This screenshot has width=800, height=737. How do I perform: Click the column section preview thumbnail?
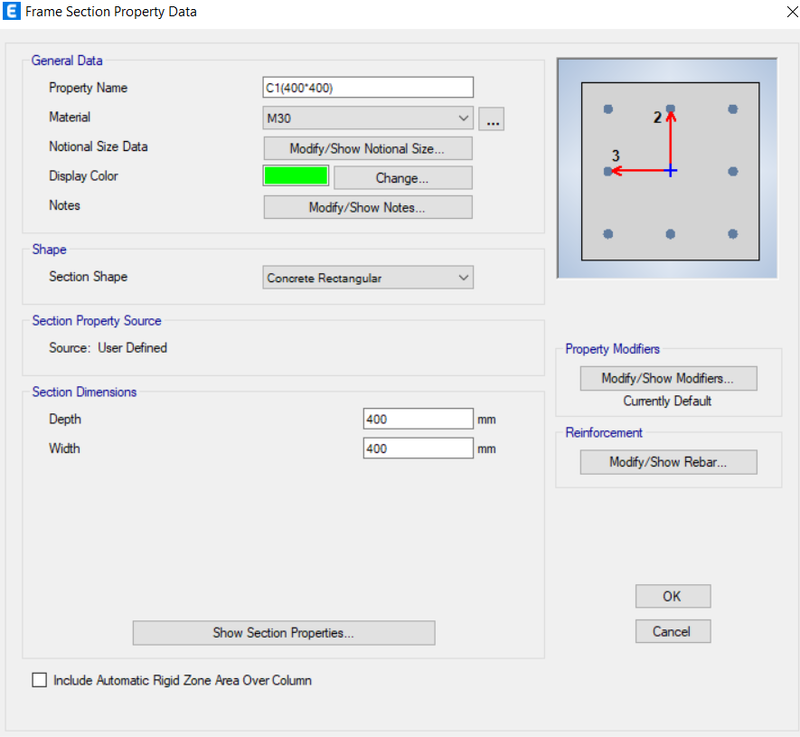[667, 168]
